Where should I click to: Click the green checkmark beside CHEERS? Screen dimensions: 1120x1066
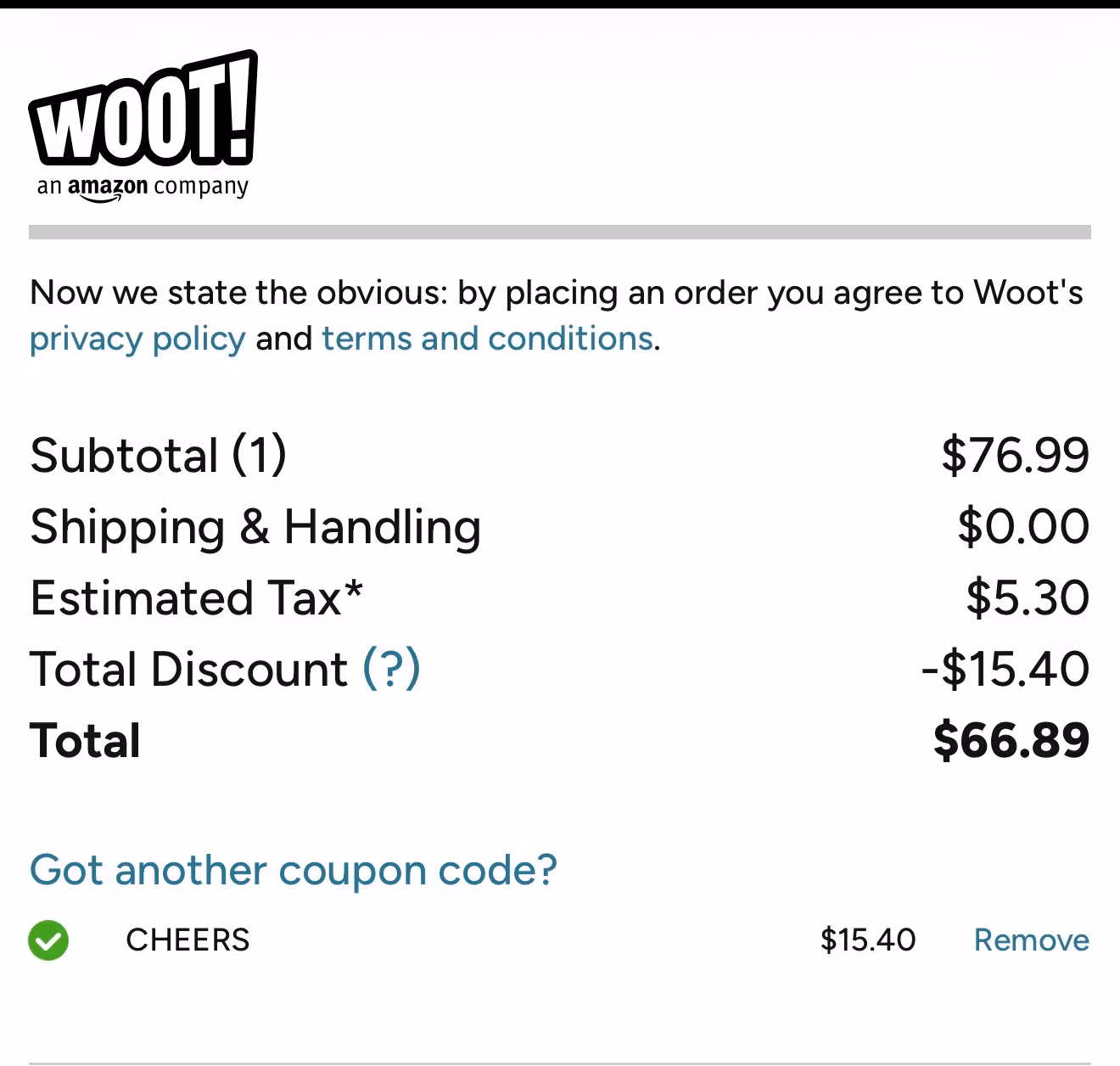(x=48, y=940)
